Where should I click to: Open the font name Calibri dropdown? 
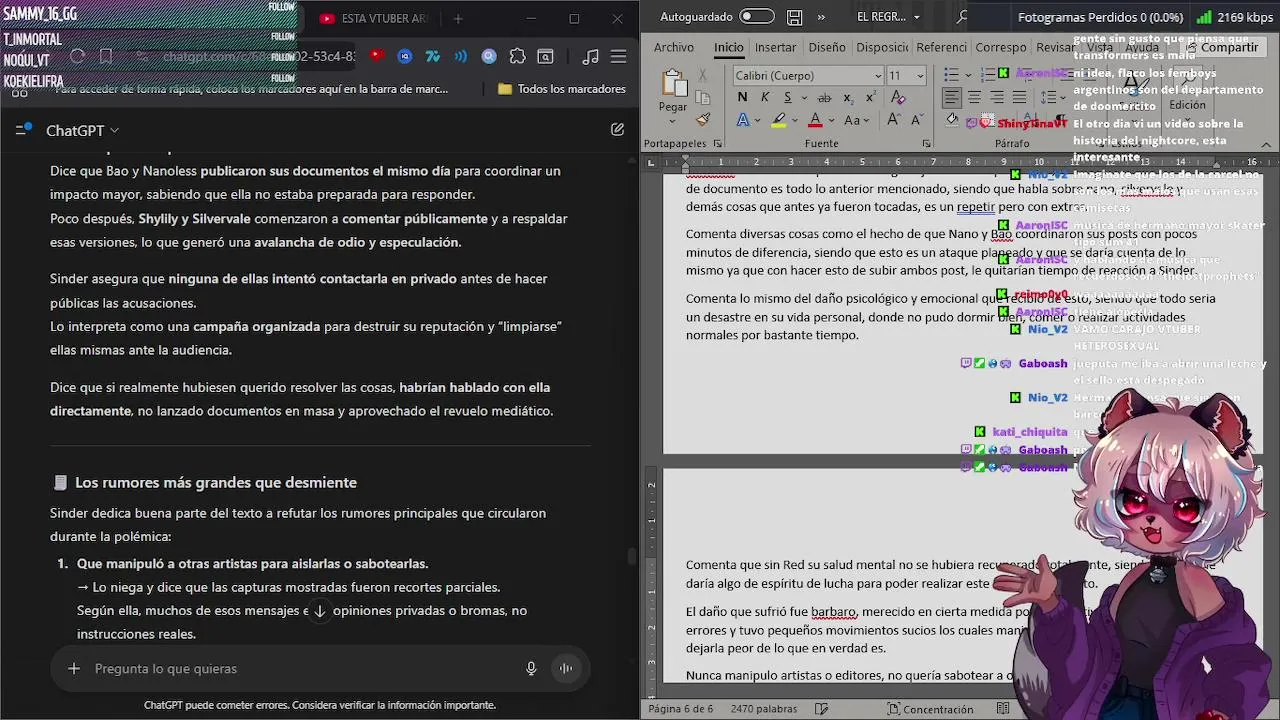pyautogui.click(x=878, y=76)
